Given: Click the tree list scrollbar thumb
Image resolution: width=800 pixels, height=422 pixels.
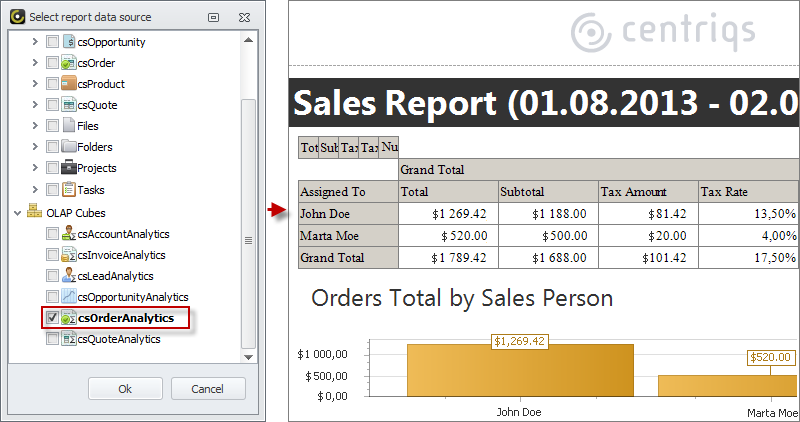Looking at the screenshot, I should 248,224.
